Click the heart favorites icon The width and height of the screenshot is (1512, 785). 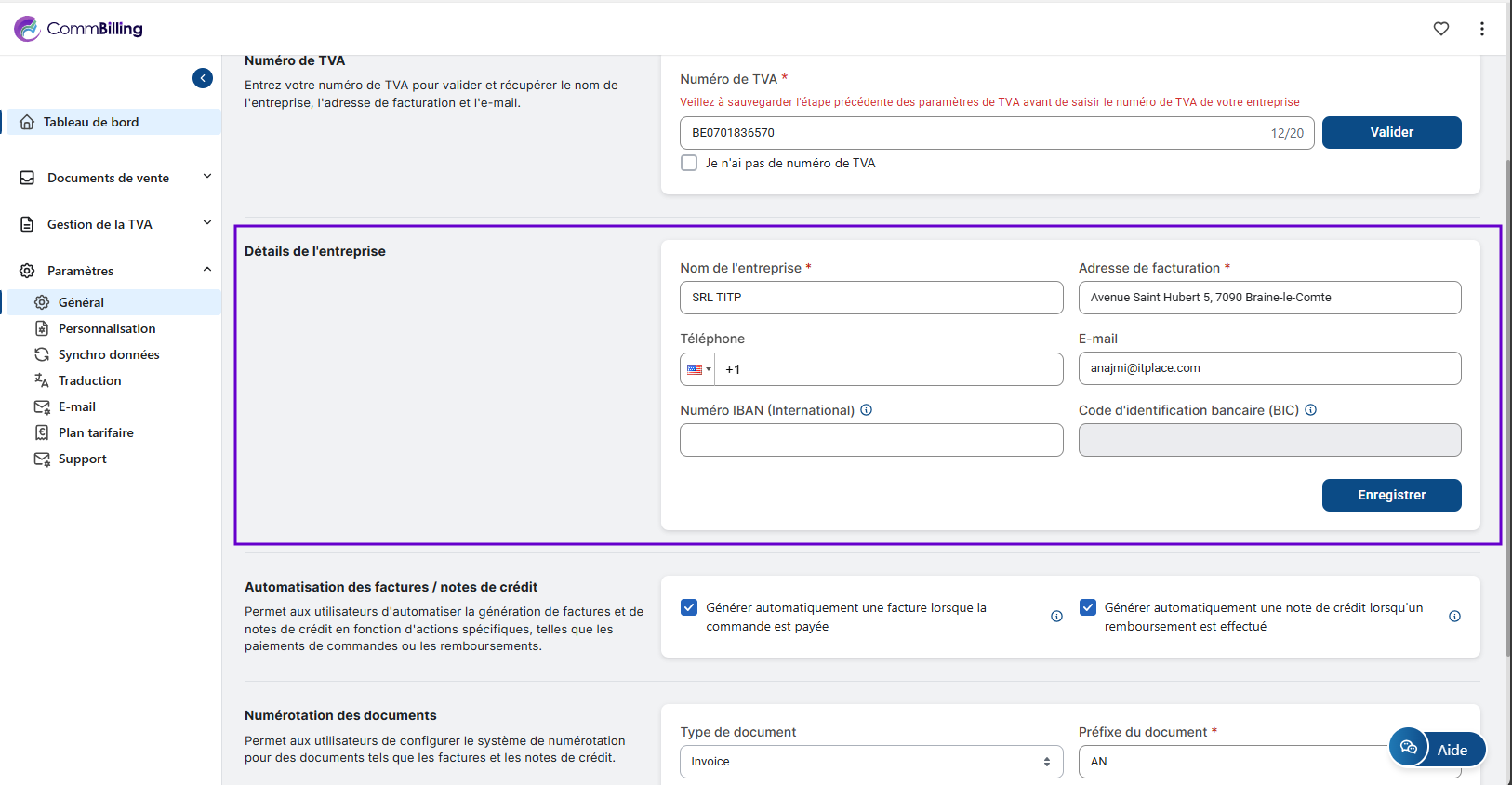point(1440,29)
